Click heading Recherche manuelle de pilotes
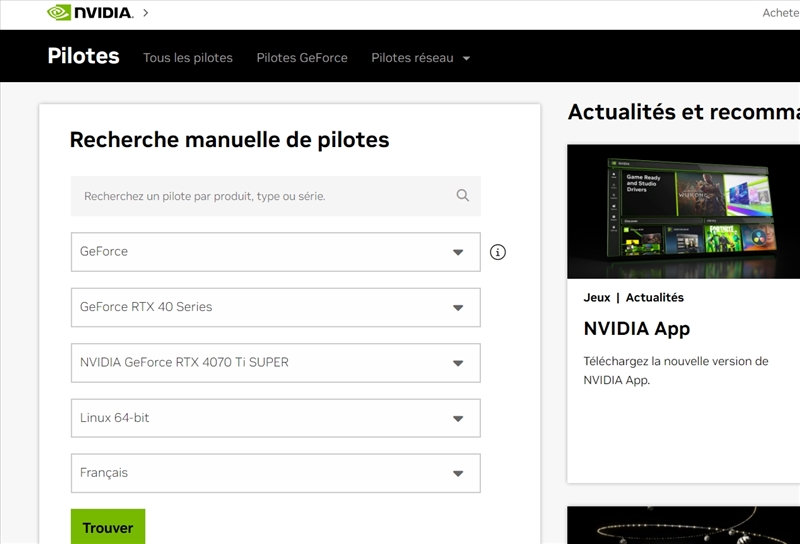The height and width of the screenshot is (544, 800). 230,140
